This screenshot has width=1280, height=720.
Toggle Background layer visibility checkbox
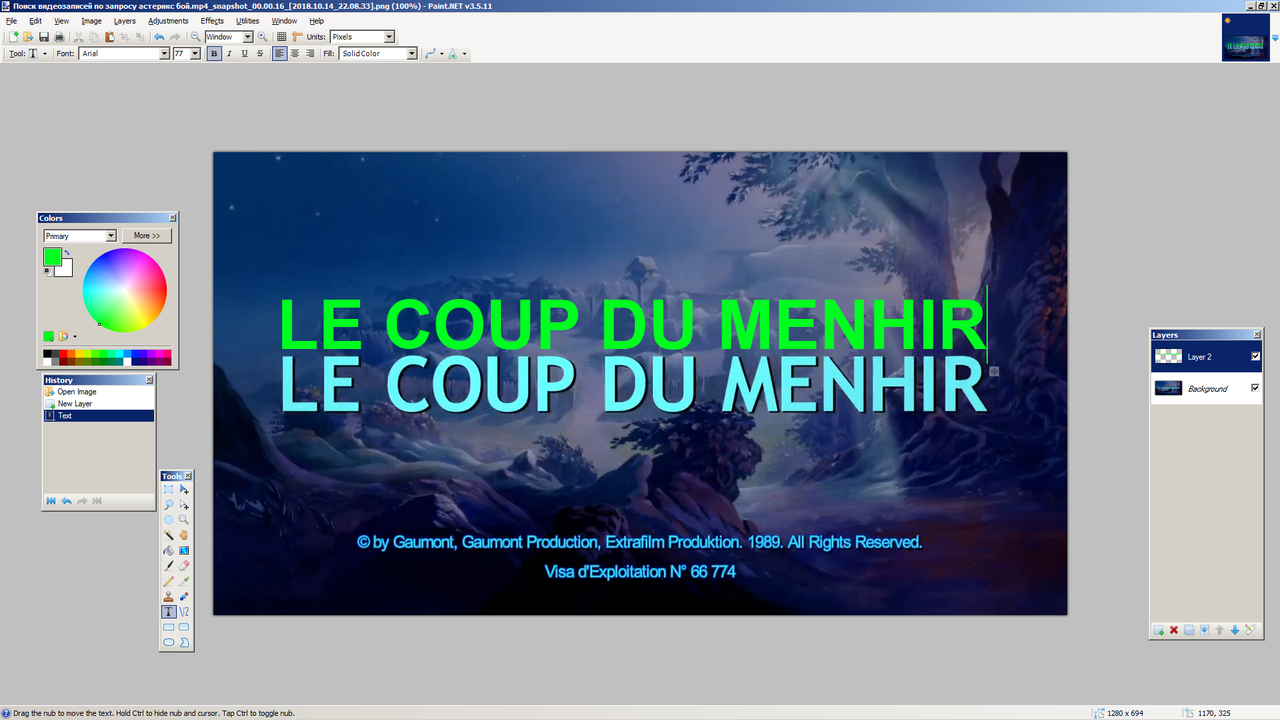click(1256, 388)
